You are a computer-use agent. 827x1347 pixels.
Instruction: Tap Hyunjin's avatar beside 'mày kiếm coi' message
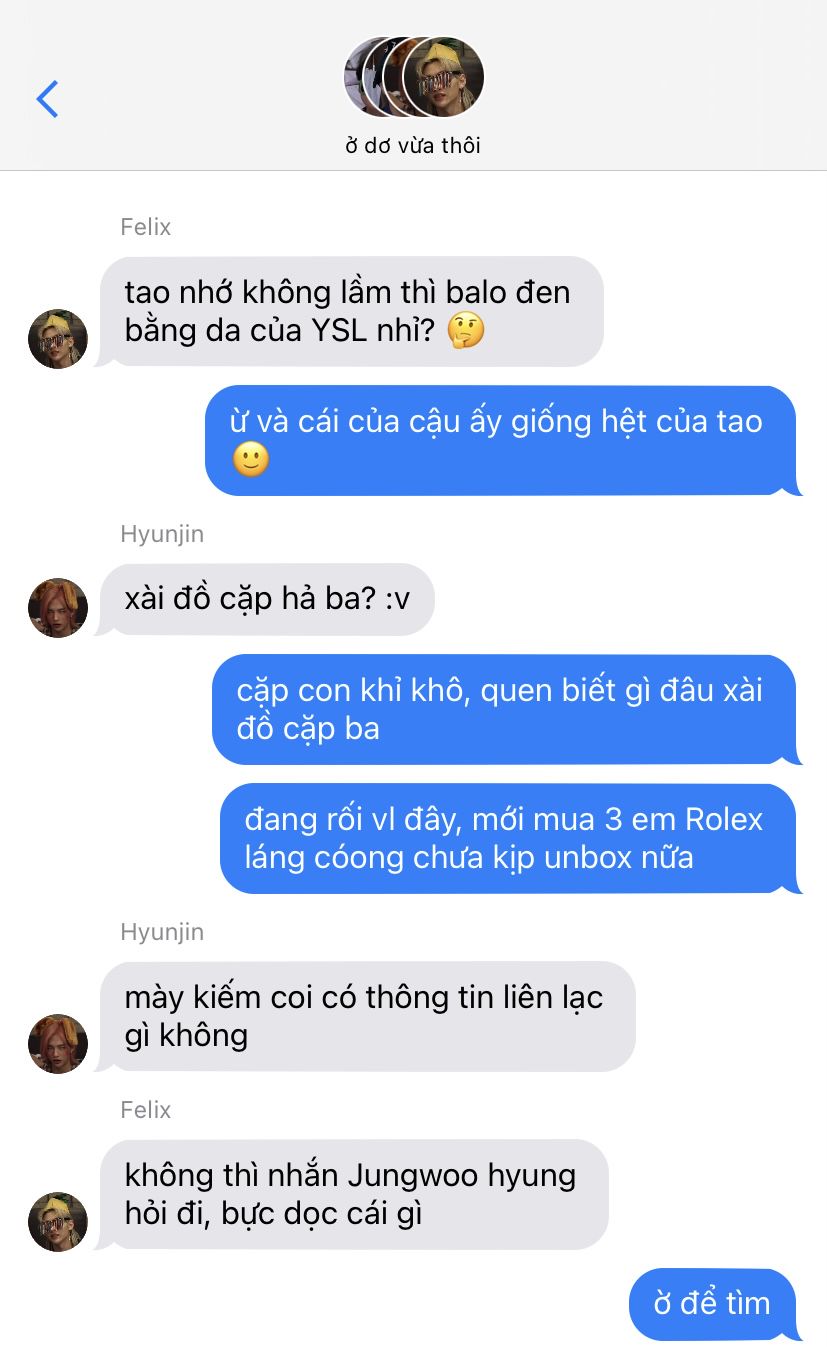[58, 1044]
